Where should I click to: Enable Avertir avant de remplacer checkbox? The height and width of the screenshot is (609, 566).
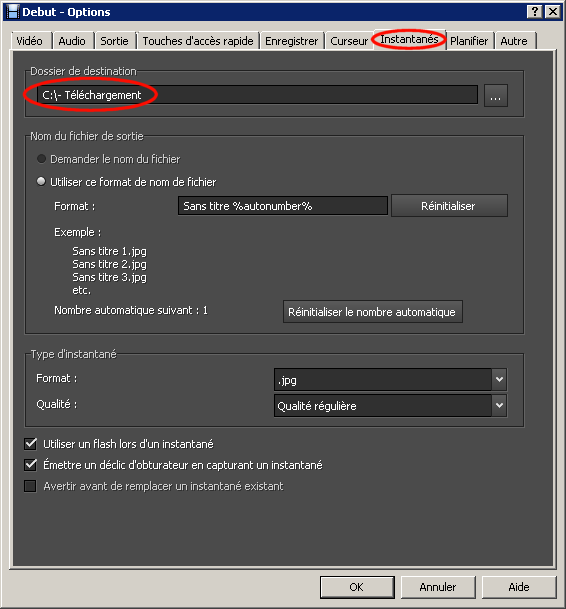pos(30,486)
